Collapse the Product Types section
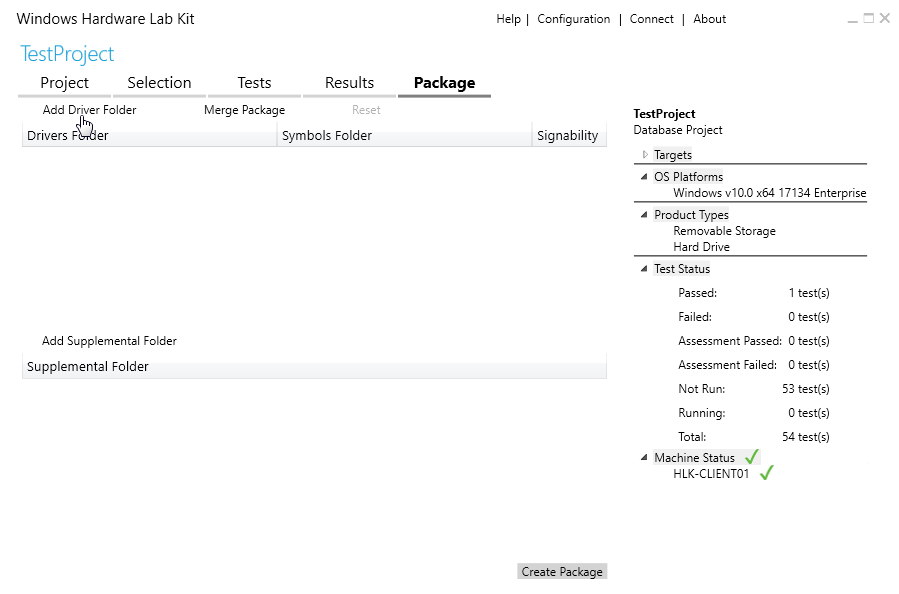The width and height of the screenshot is (899, 594). coord(644,215)
